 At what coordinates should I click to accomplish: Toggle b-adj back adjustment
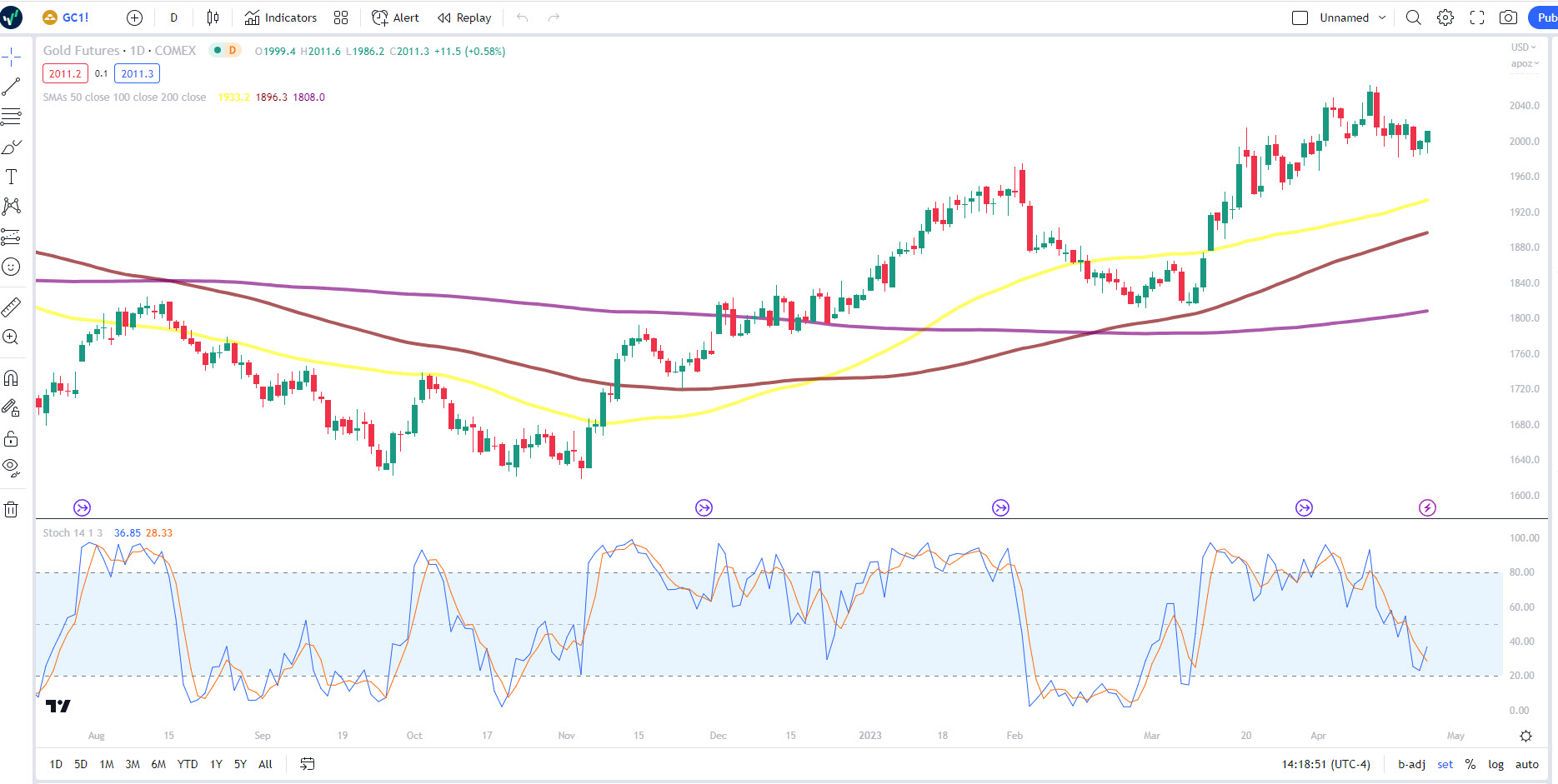click(x=1411, y=764)
